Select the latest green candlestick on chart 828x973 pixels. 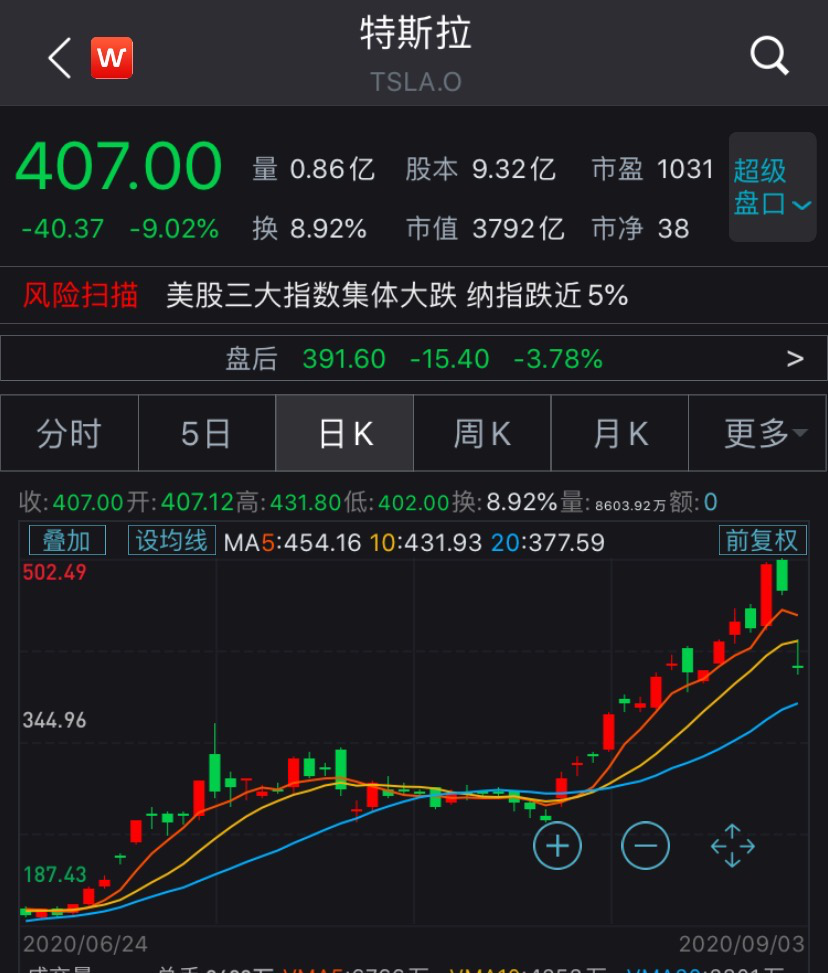[798, 659]
